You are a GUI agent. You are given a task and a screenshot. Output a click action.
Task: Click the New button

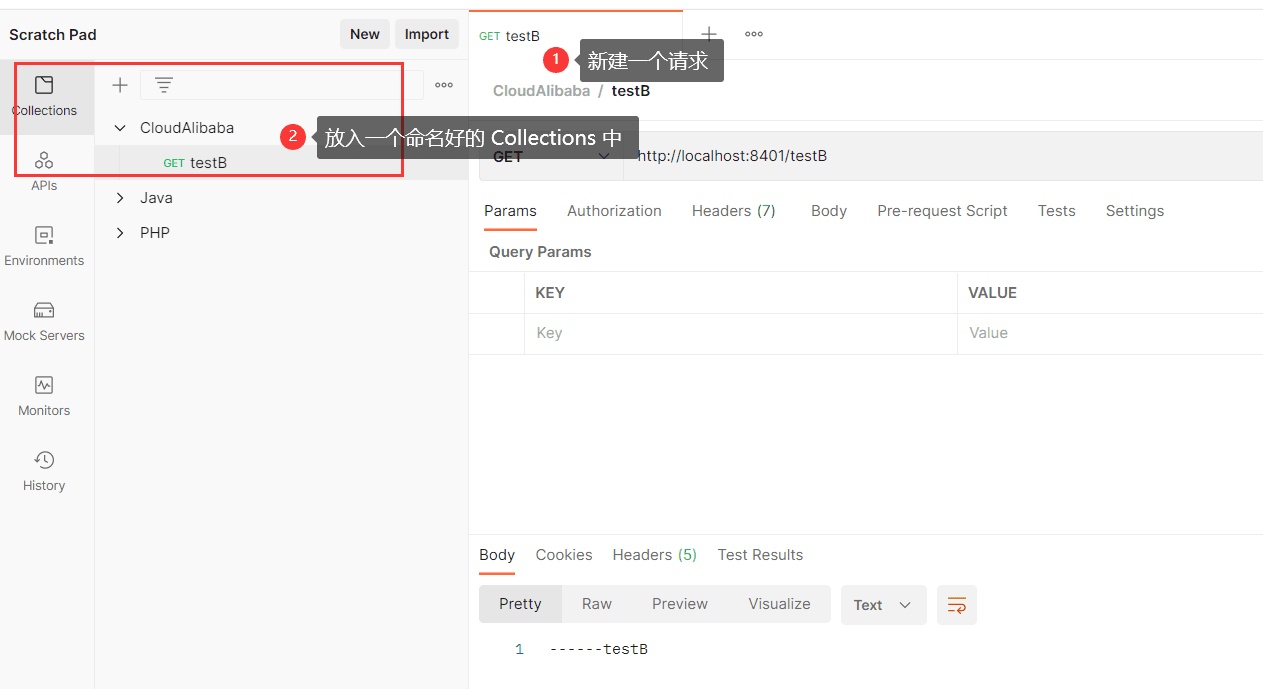364,34
